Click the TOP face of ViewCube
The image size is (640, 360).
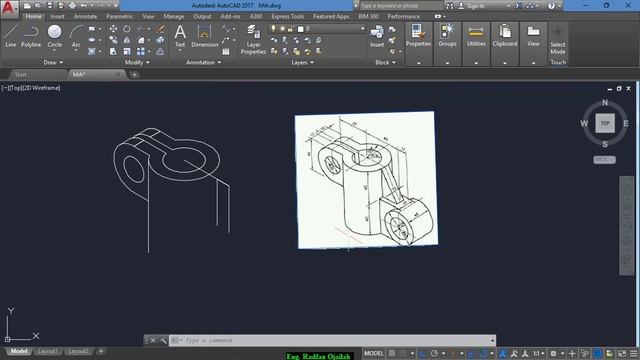pos(605,123)
